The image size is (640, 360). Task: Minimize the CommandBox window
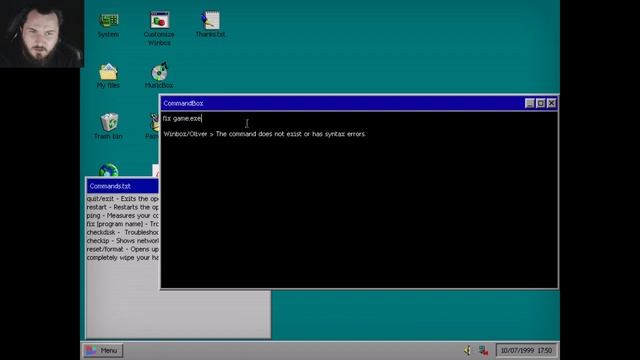click(x=529, y=103)
